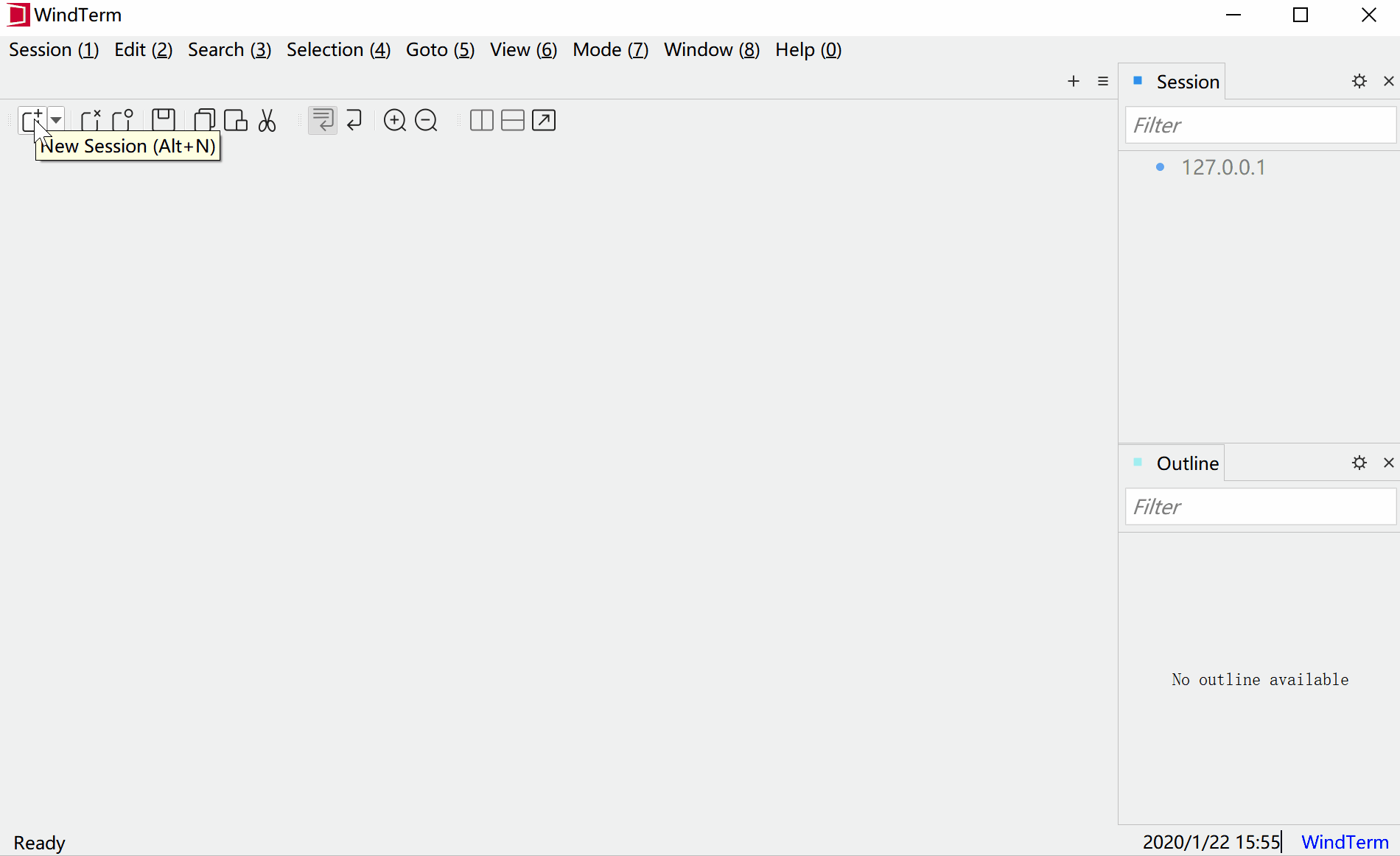The image size is (1400, 856).
Task: Click the Zoom In magnifier icon
Action: 395,120
